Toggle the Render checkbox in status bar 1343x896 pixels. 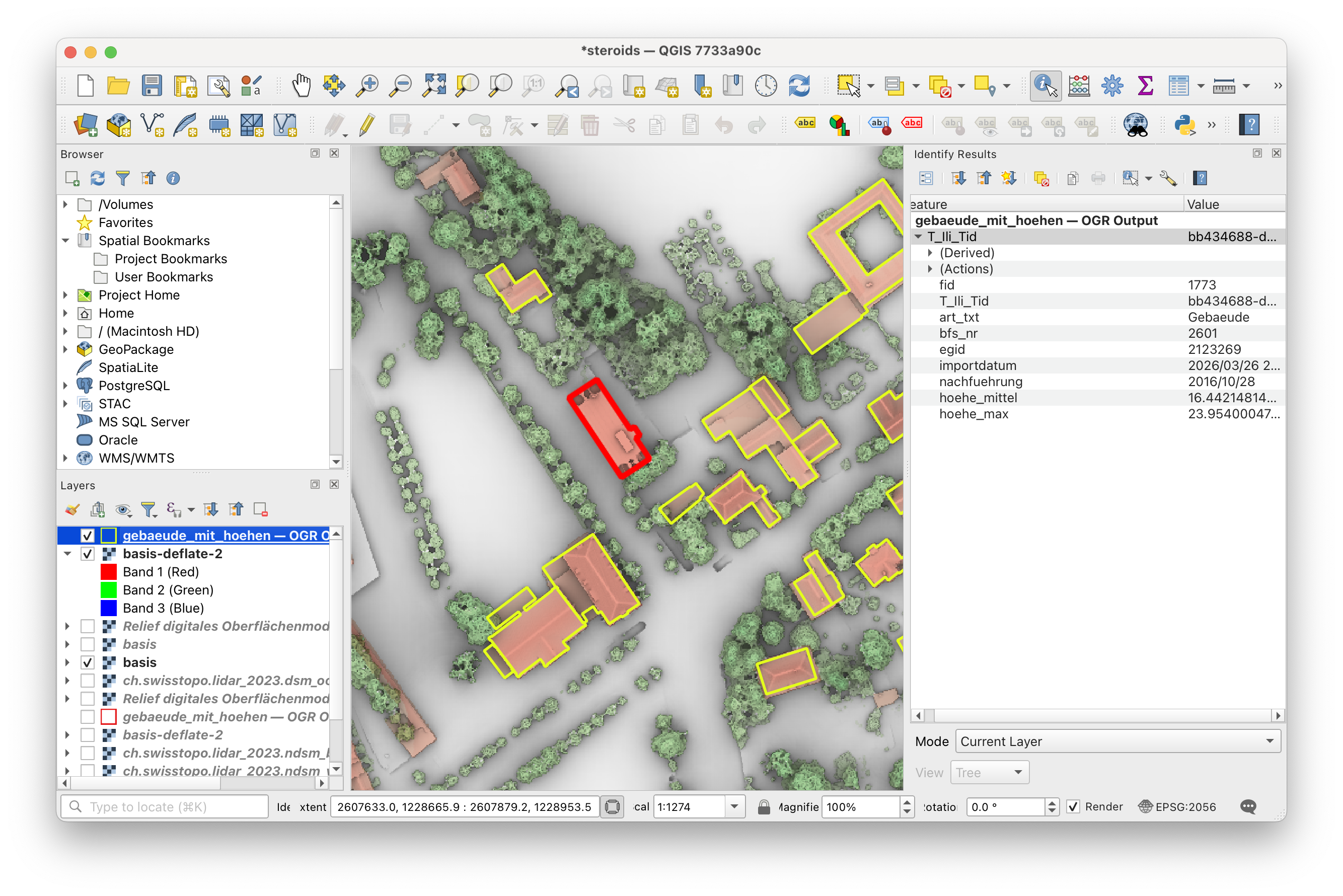point(1073,806)
